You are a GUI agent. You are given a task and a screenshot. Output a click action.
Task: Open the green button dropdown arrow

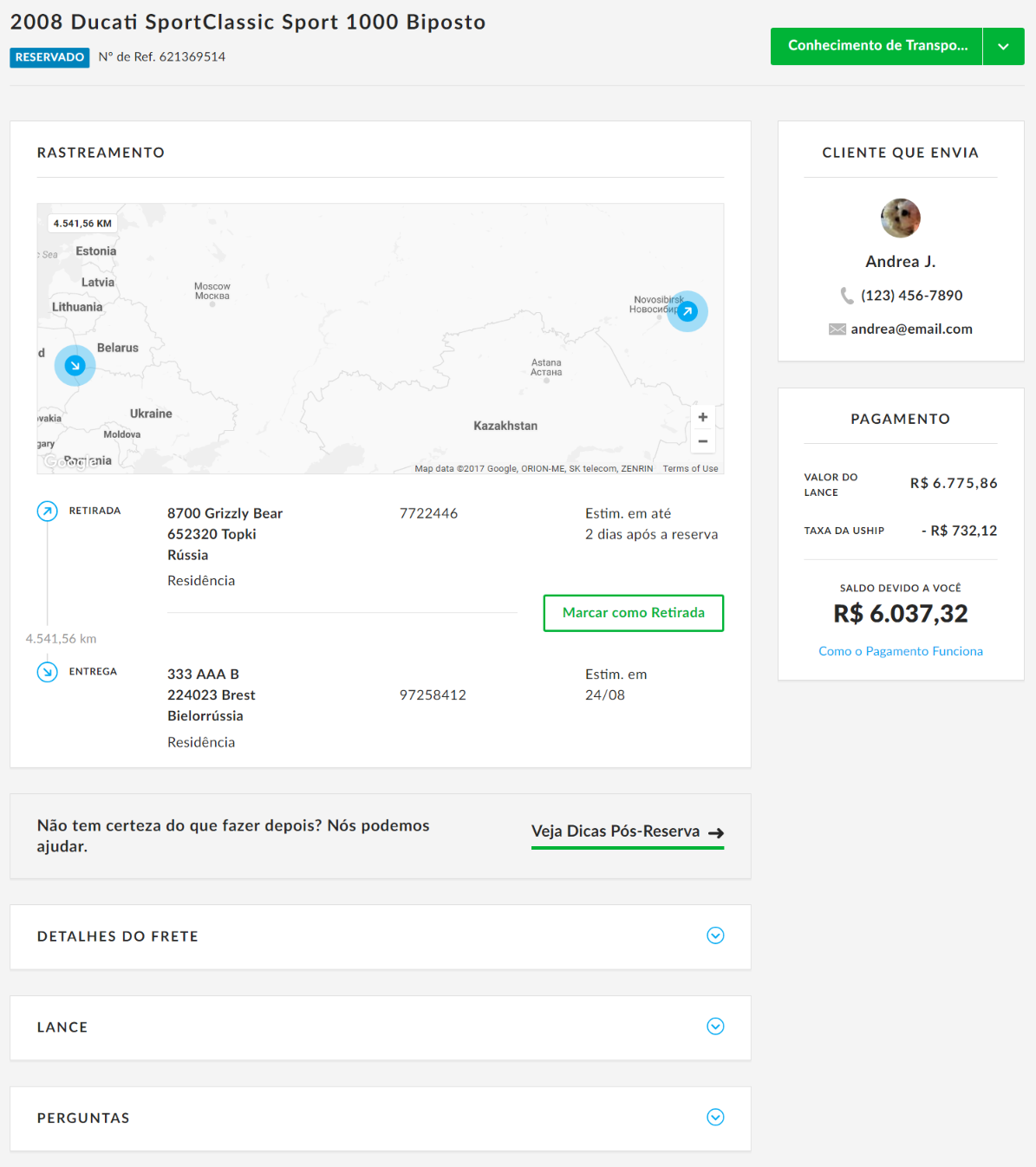(x=1003, y=46)
